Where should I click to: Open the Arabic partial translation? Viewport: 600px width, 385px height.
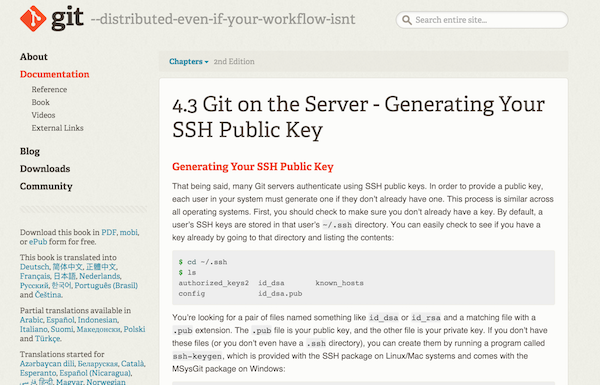pyautogui.click(x=31, y=320)
